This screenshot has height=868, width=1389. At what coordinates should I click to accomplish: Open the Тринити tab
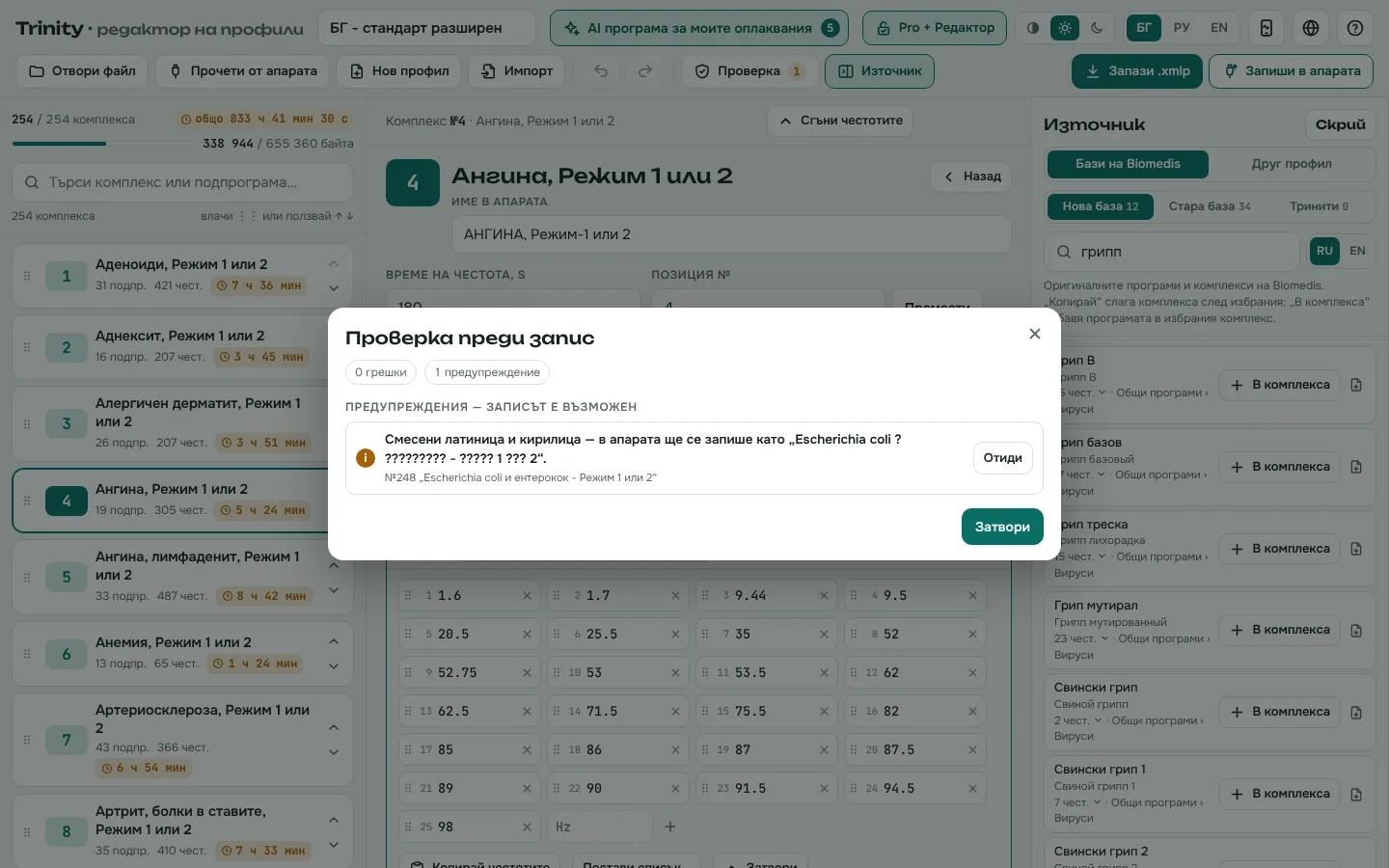[1319, 206]
